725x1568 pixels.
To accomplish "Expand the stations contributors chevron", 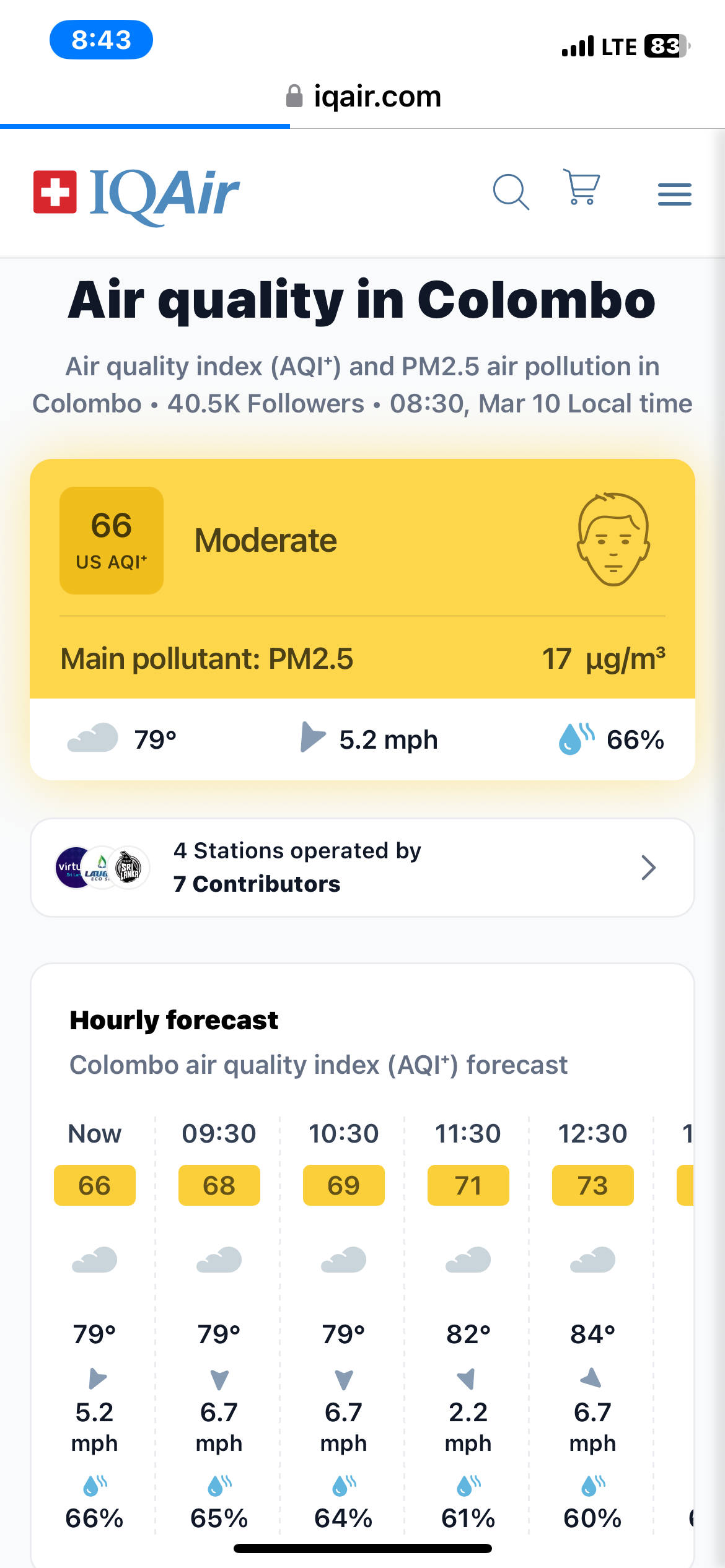I will pos(648,868).
